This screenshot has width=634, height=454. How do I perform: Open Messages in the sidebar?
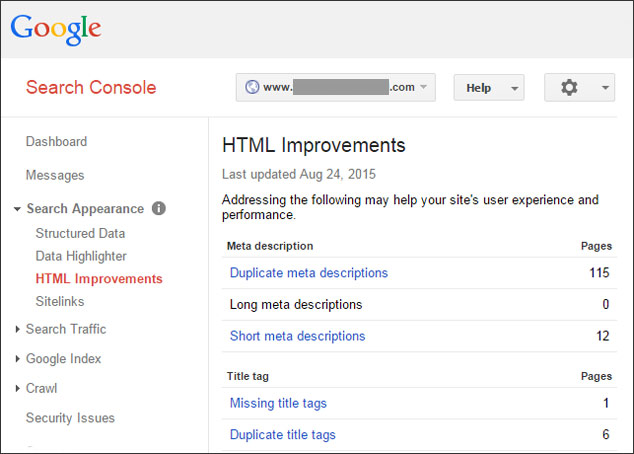point(55,175)
